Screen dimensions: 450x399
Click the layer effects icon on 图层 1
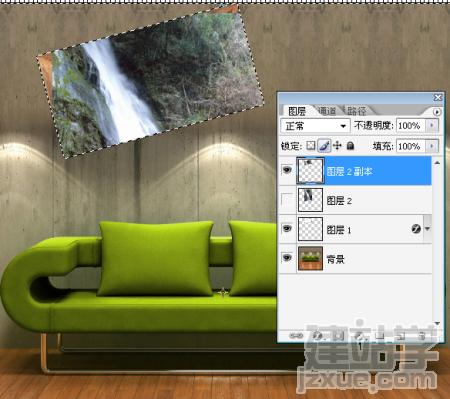pos(416,229)
